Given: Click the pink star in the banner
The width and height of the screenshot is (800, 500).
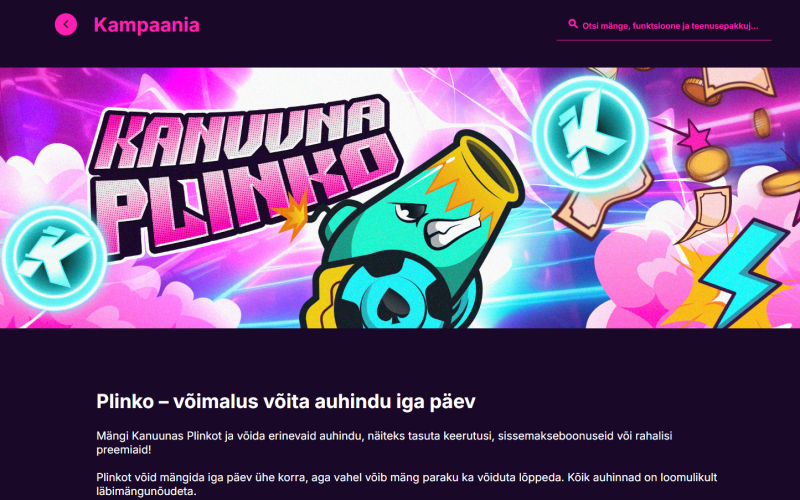Looking at the screenshot, I should [693, 136].
